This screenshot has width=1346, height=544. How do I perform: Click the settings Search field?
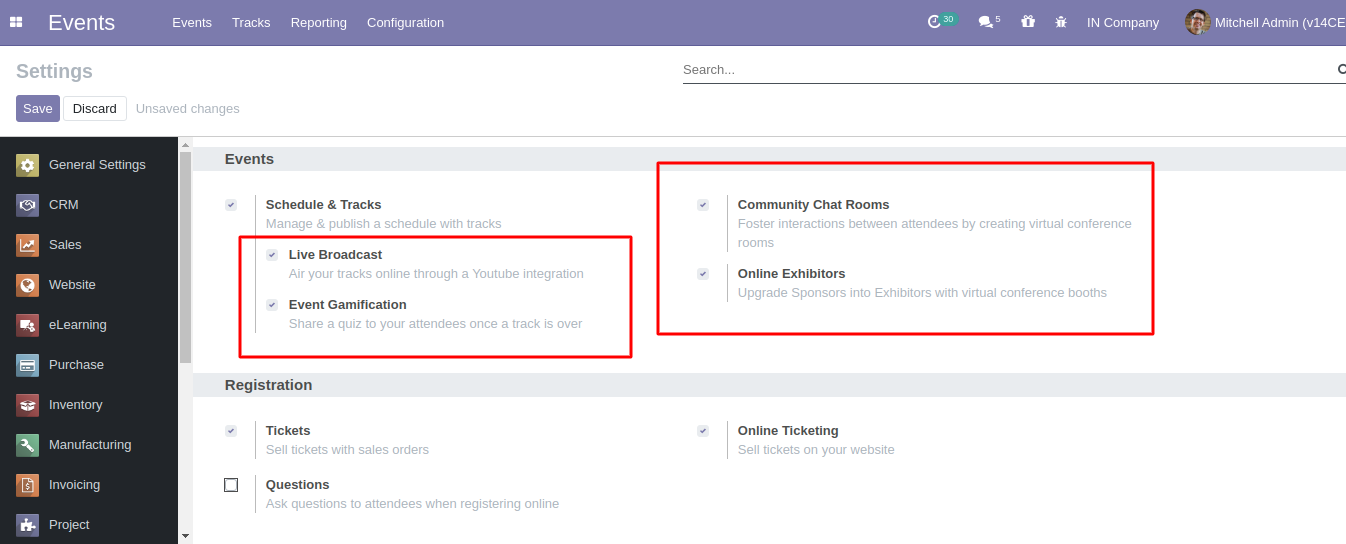tap(1007, 70)
